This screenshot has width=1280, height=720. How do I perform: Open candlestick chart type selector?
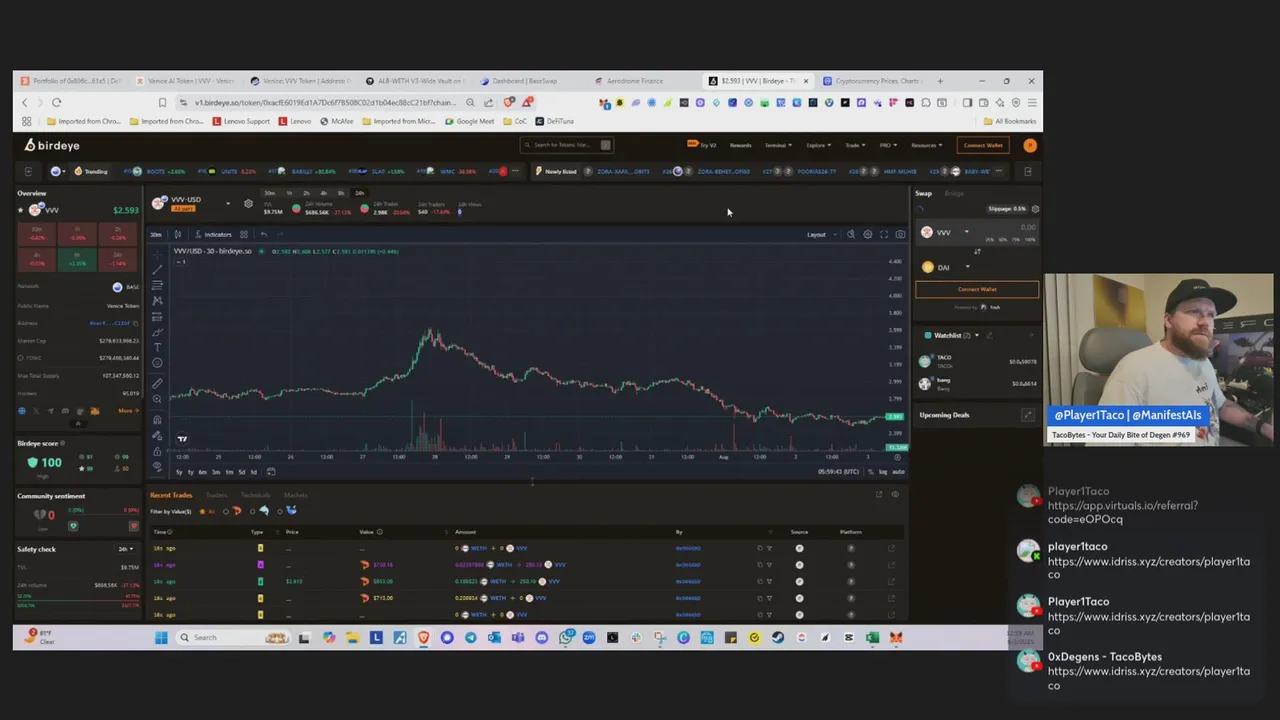tap(178, 235)
